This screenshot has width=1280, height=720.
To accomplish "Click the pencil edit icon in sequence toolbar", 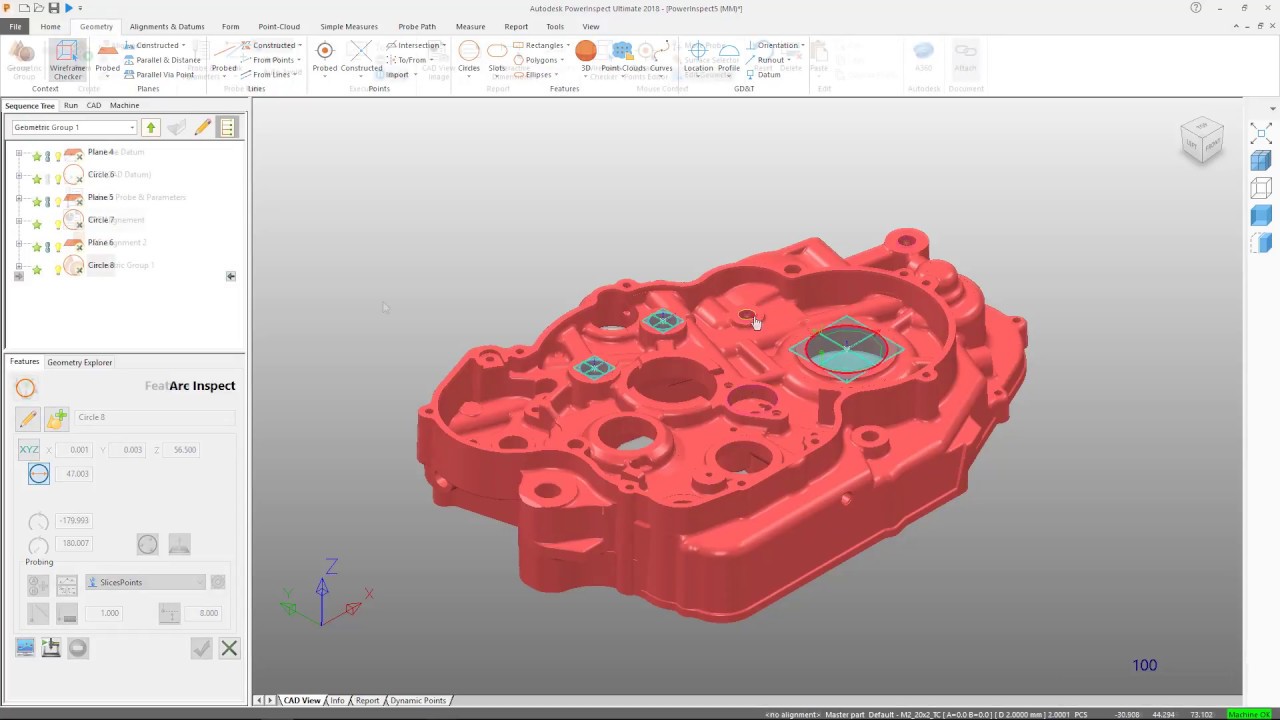I will (x=202, y=127).
